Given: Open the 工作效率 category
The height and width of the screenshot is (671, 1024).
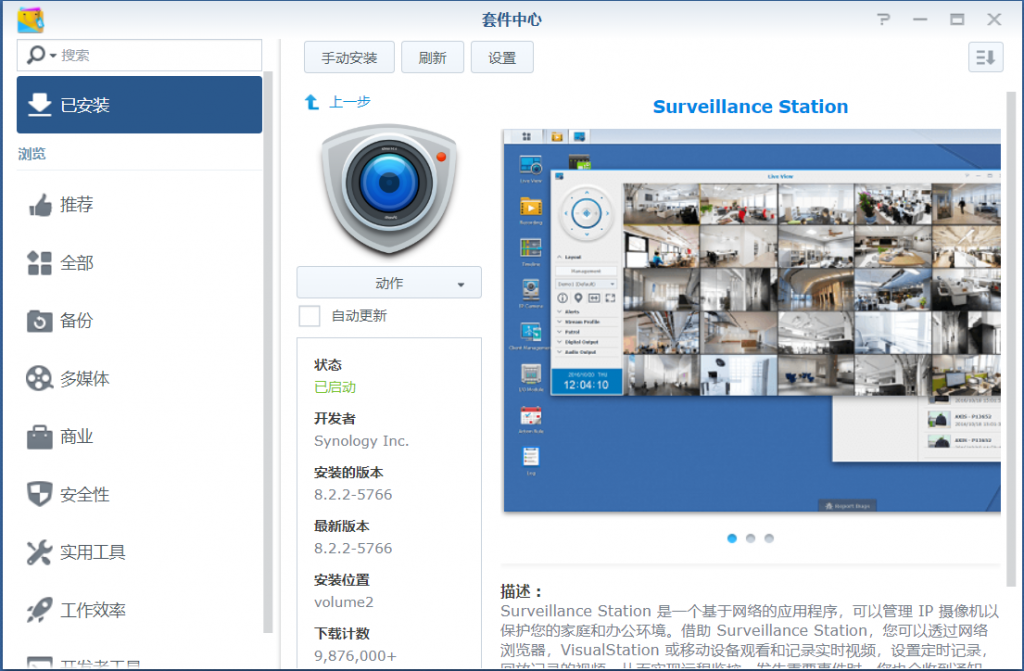Looking at the screenshot, I should pyautogui.click(x=139, y=610).
